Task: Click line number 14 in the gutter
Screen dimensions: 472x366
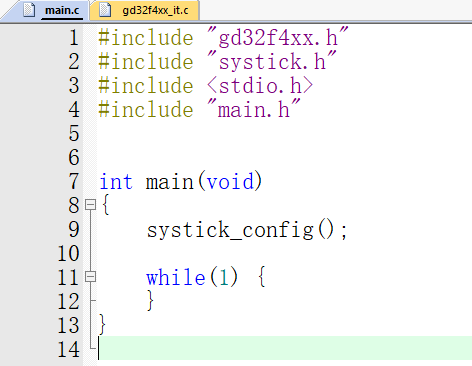Action: pyautogui.click(x=68, y=349)
